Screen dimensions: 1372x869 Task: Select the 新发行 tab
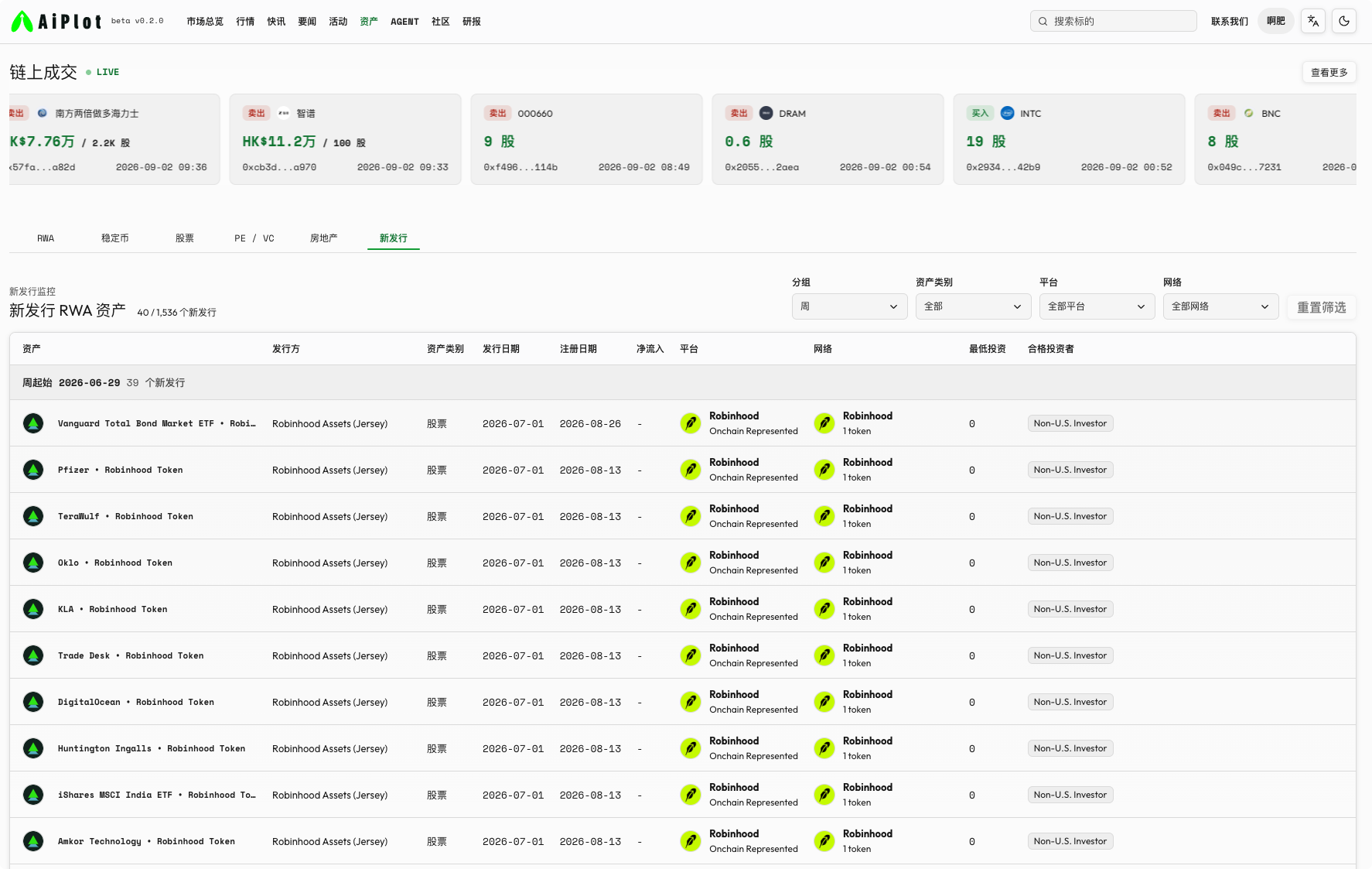[394, 238]
